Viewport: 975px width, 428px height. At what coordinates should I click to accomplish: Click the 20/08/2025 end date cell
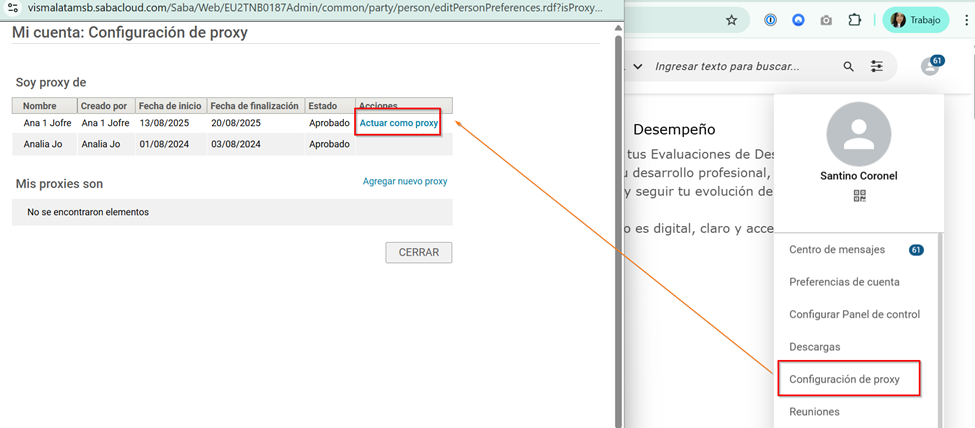pyautogui.click(x=236, y=123)
